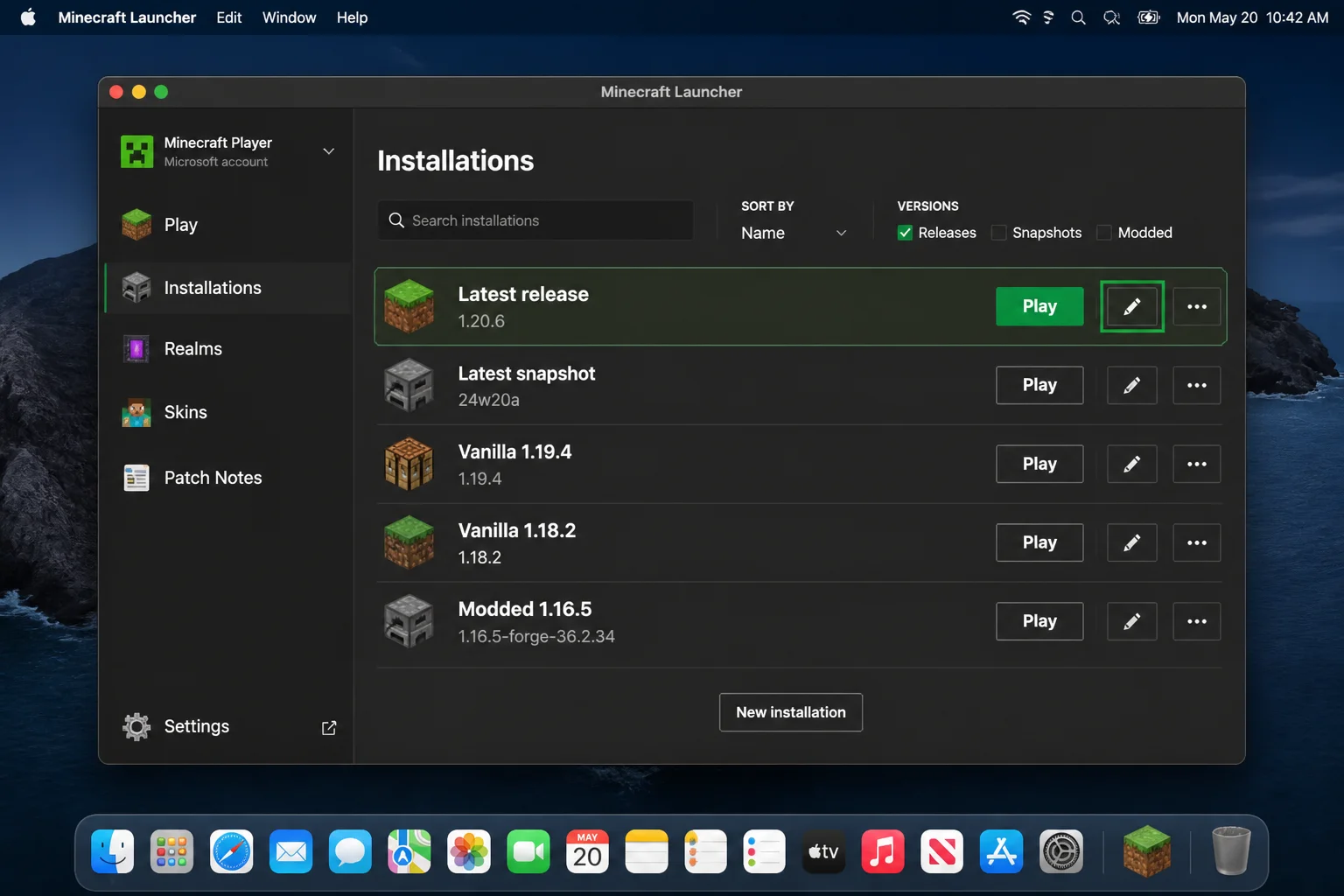
Task: Open Spotlight search in the menu bar
Action: [x=1078, y=17]
